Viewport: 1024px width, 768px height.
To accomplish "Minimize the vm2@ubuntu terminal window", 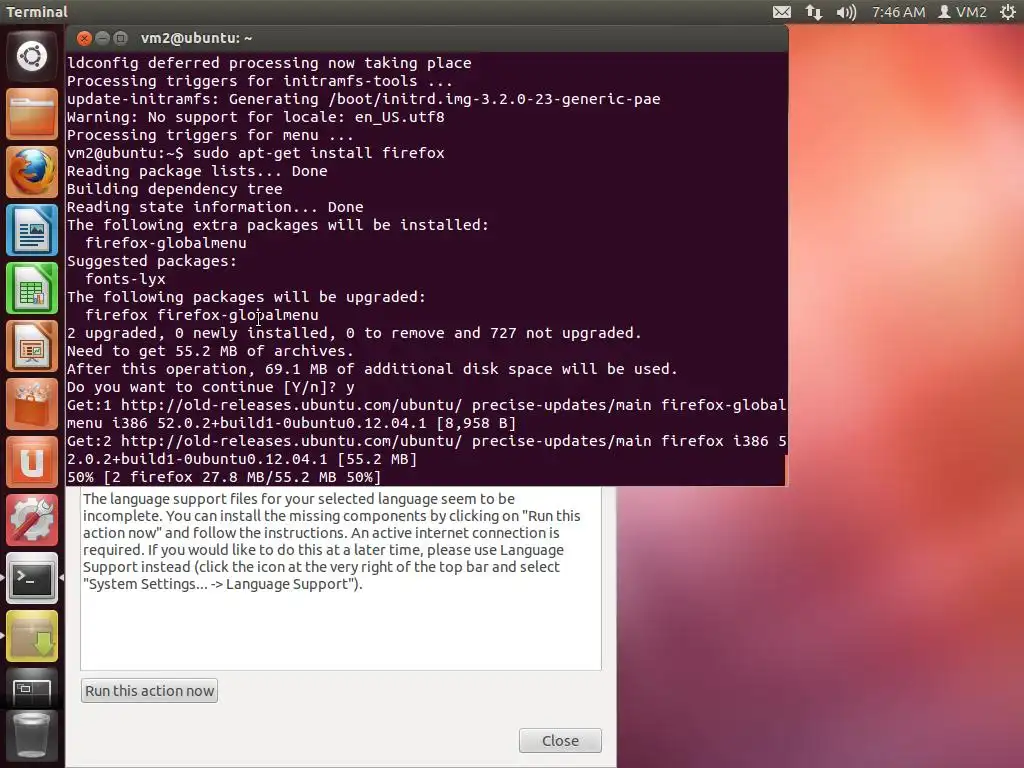I will pyautogui.click(x=102, y=39).
